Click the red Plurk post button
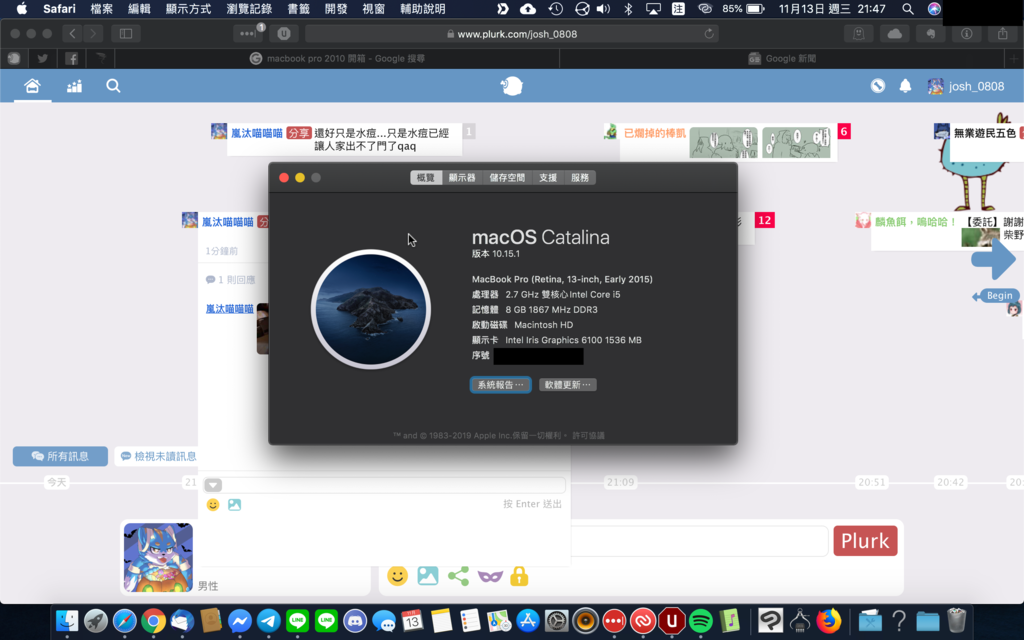 pos(865,541)
